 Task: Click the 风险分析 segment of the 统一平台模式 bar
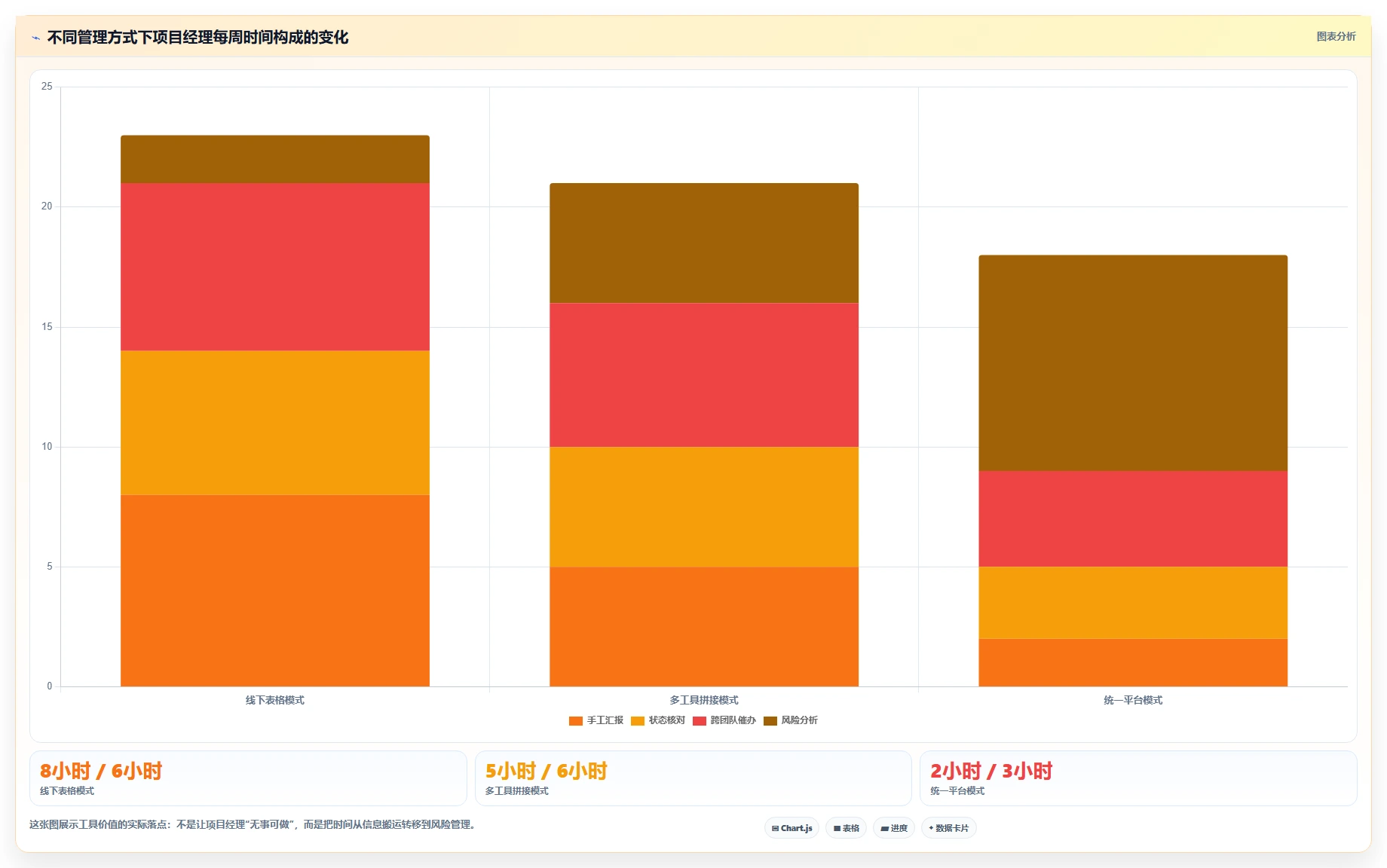(x=1133, y=363)
